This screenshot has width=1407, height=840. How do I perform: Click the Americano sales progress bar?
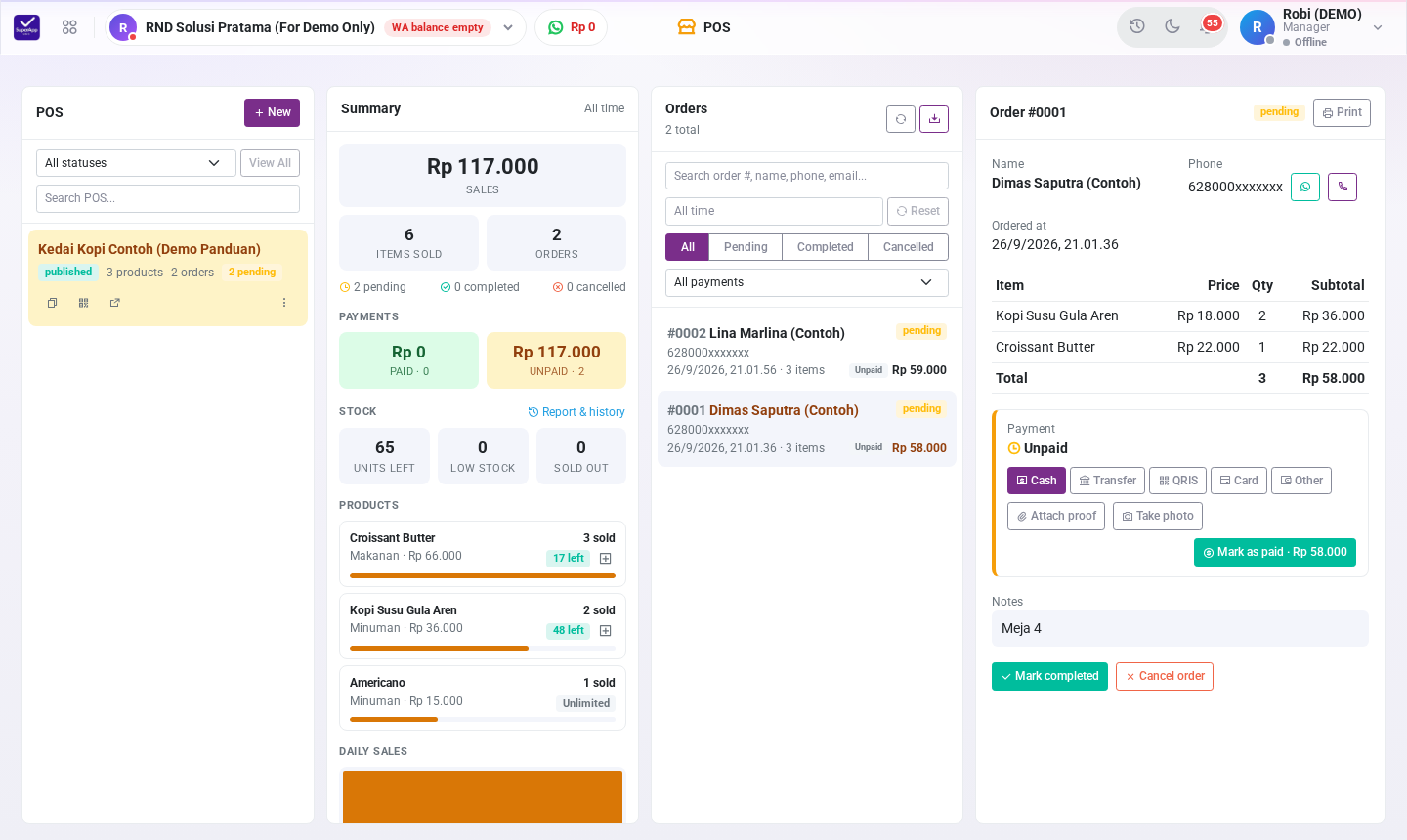click(483, 720)
